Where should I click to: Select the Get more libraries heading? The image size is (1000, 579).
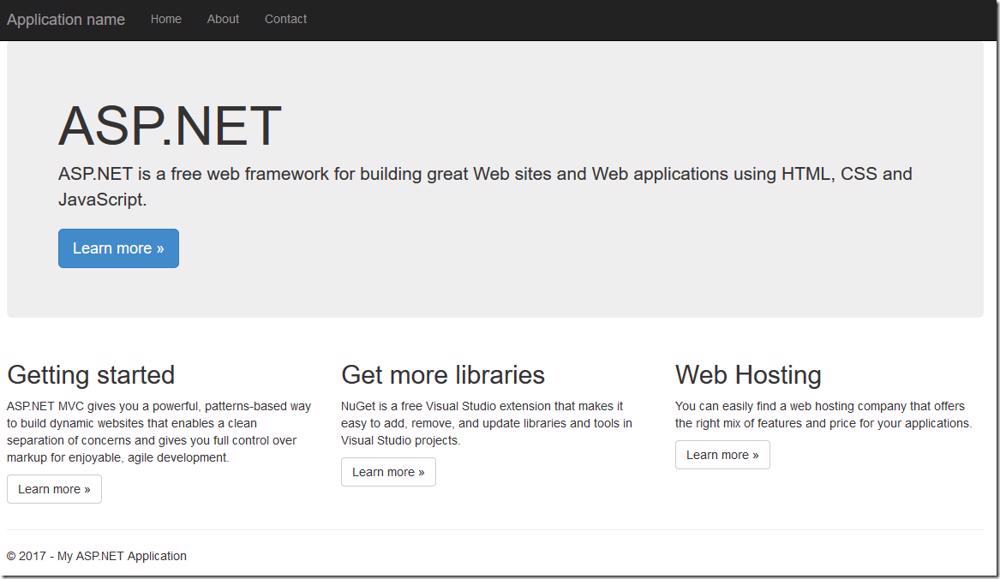[443, 375]
